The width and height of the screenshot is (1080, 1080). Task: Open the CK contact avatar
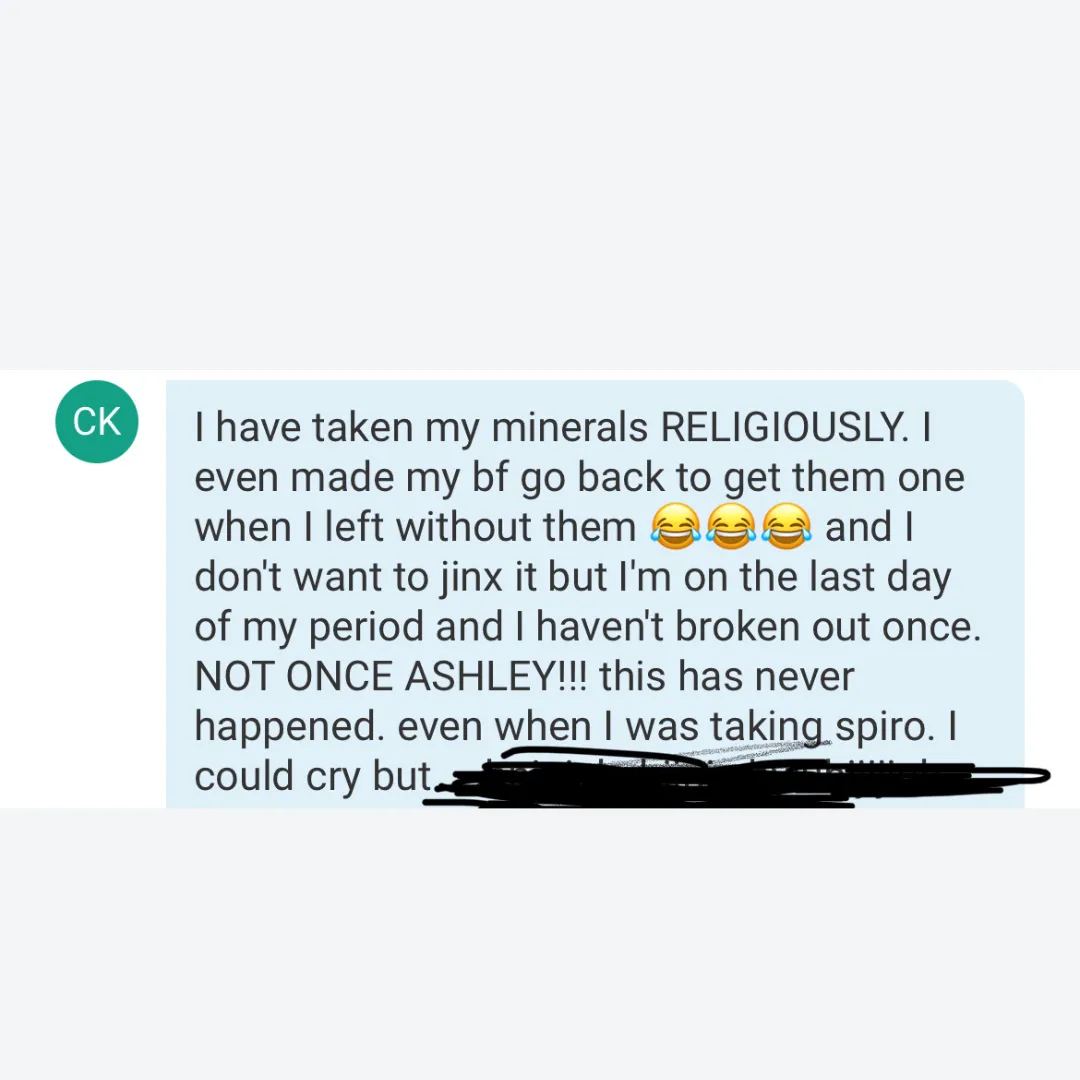(x=96, y=421)
